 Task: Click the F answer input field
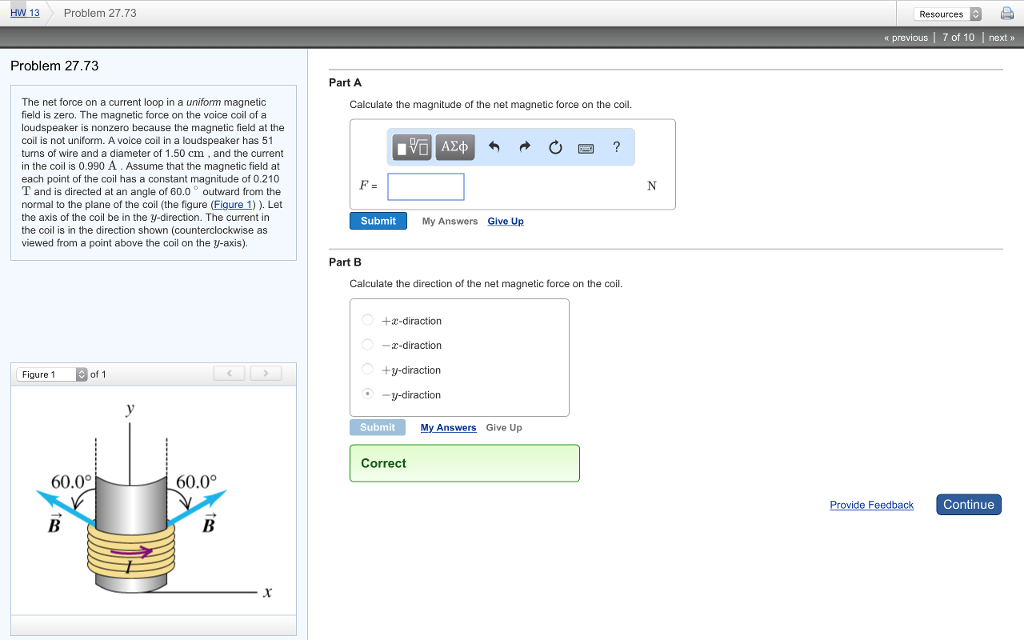(426, 187)
